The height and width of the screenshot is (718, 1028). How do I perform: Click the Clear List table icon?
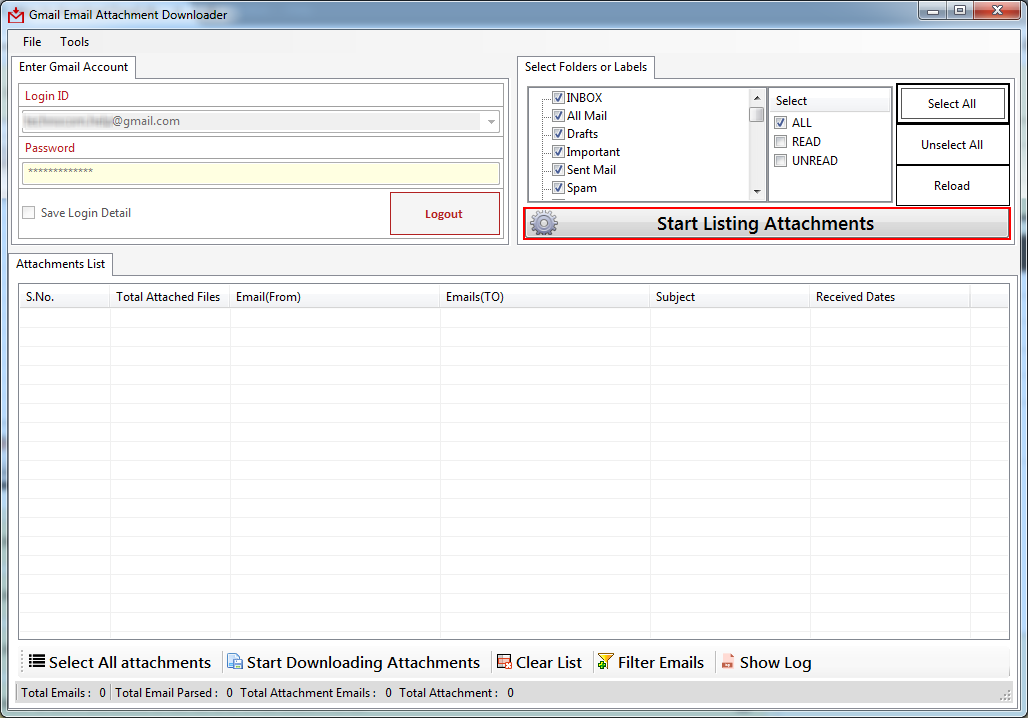[x=504, y=662]
